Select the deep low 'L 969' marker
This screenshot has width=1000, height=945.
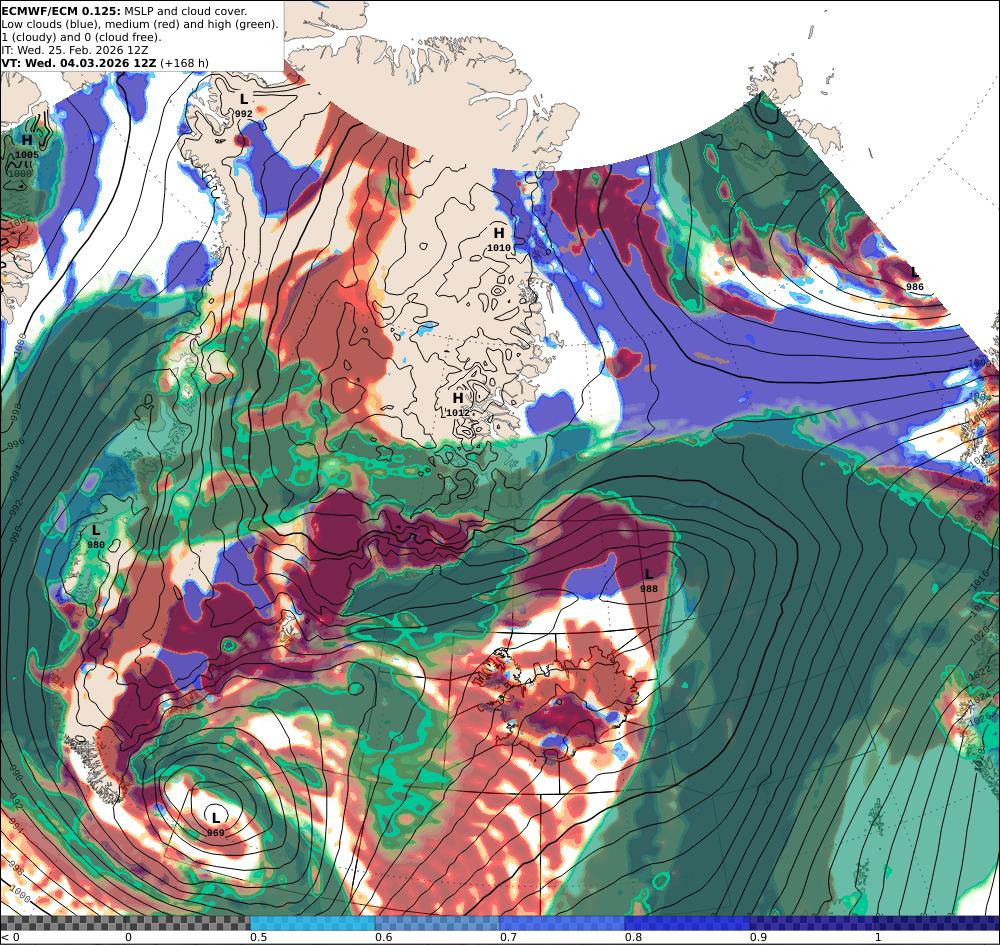coord(216,824)
